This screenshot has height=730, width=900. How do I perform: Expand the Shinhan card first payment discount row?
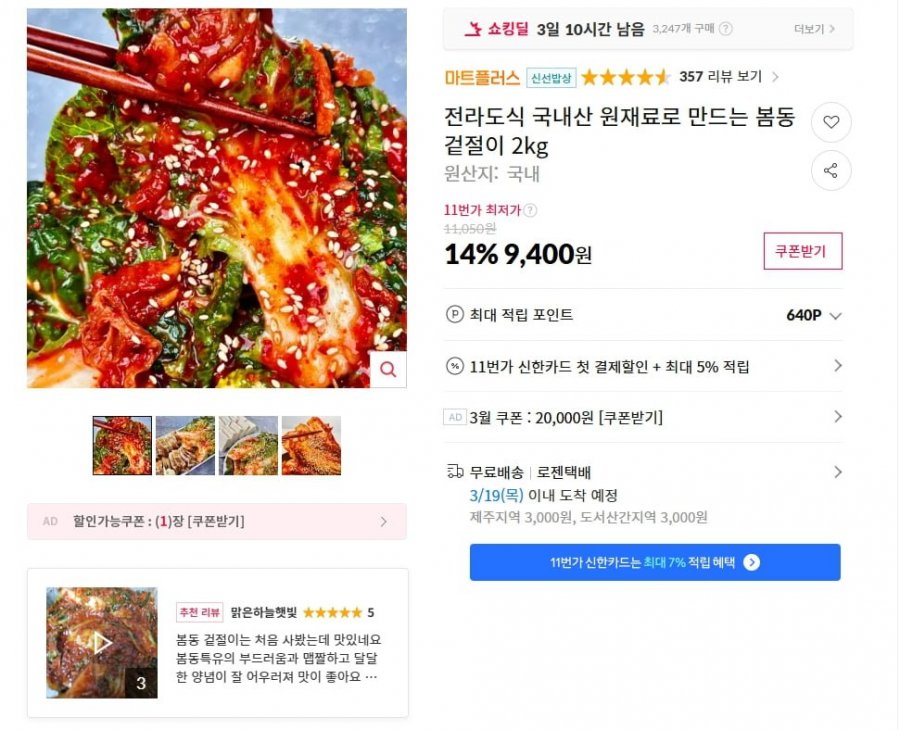[836, 366]
